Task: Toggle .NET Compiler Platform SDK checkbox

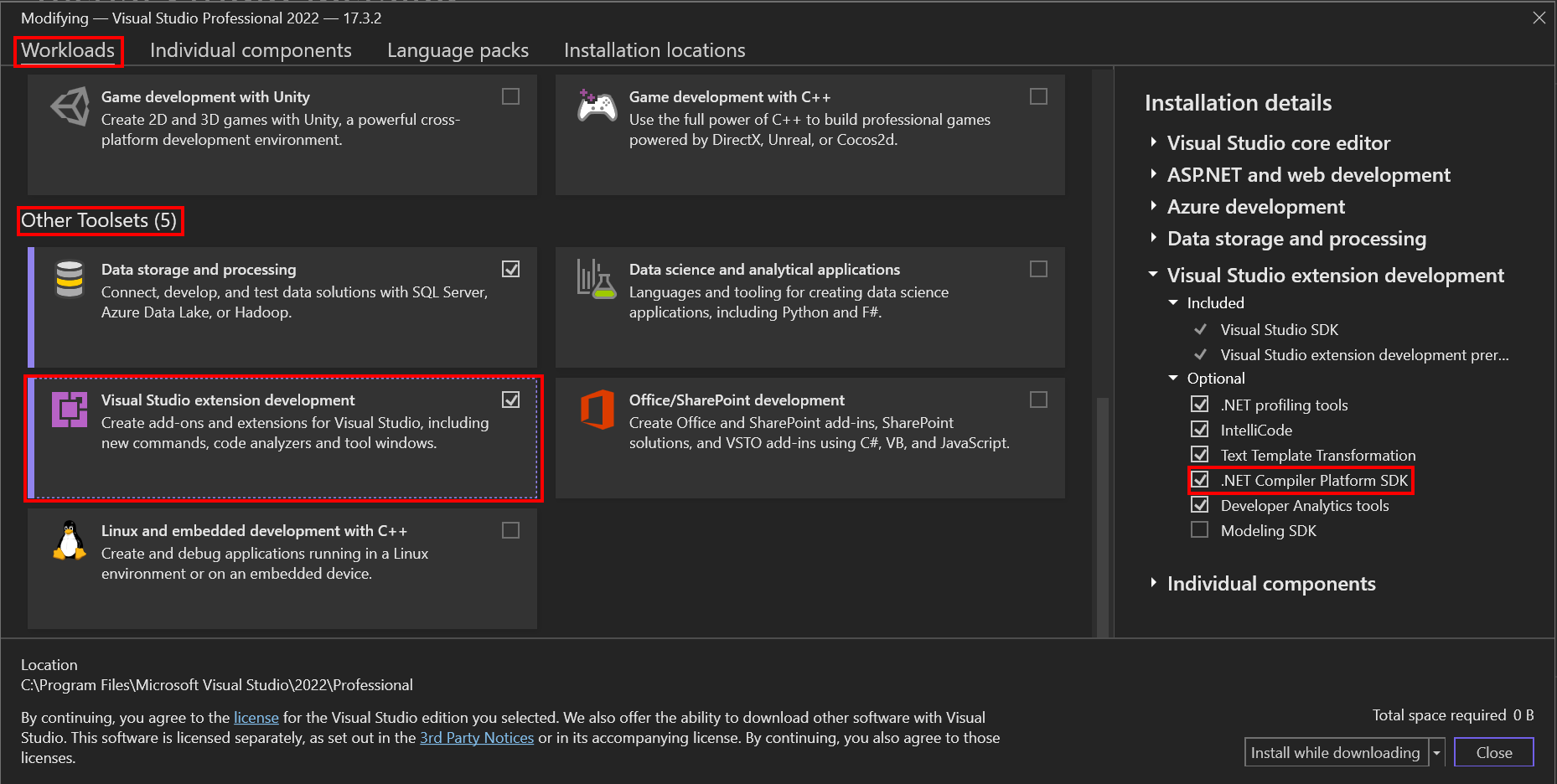Action: [x=1200, y=480]
